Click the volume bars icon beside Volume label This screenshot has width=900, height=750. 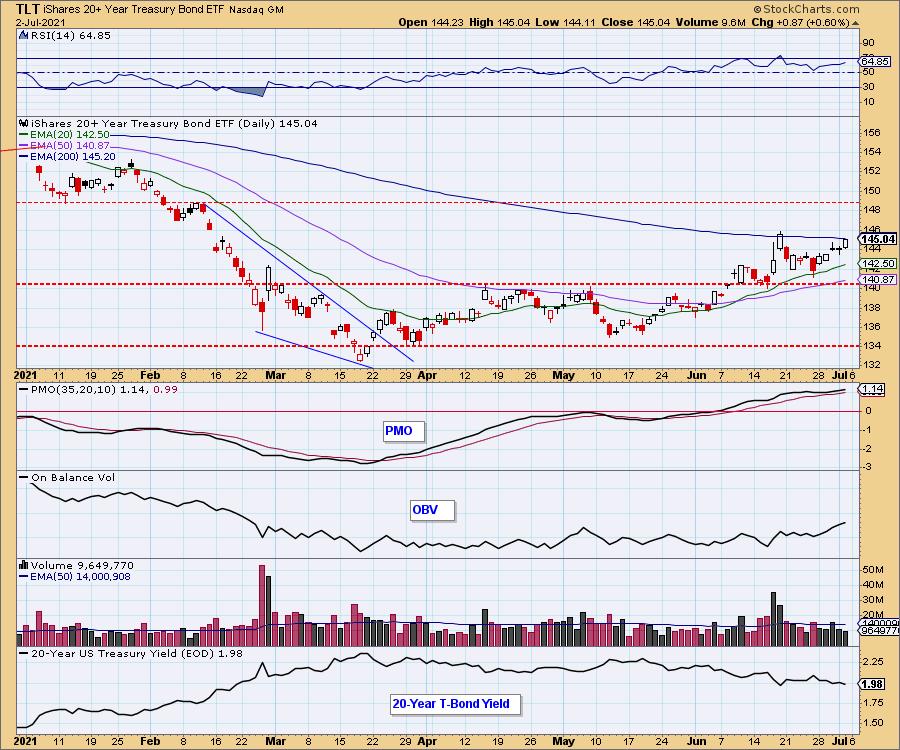(x=24, y=566)
